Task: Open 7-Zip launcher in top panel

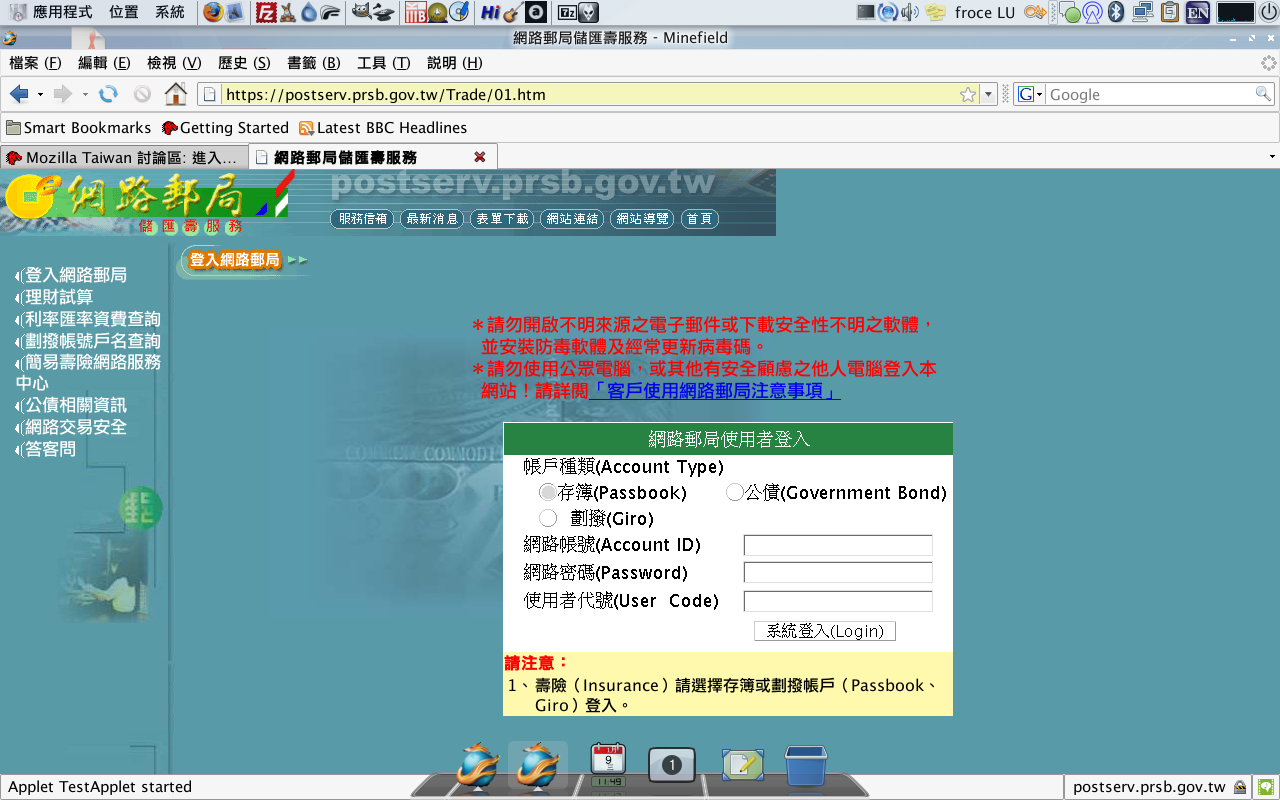Action: 567,12
